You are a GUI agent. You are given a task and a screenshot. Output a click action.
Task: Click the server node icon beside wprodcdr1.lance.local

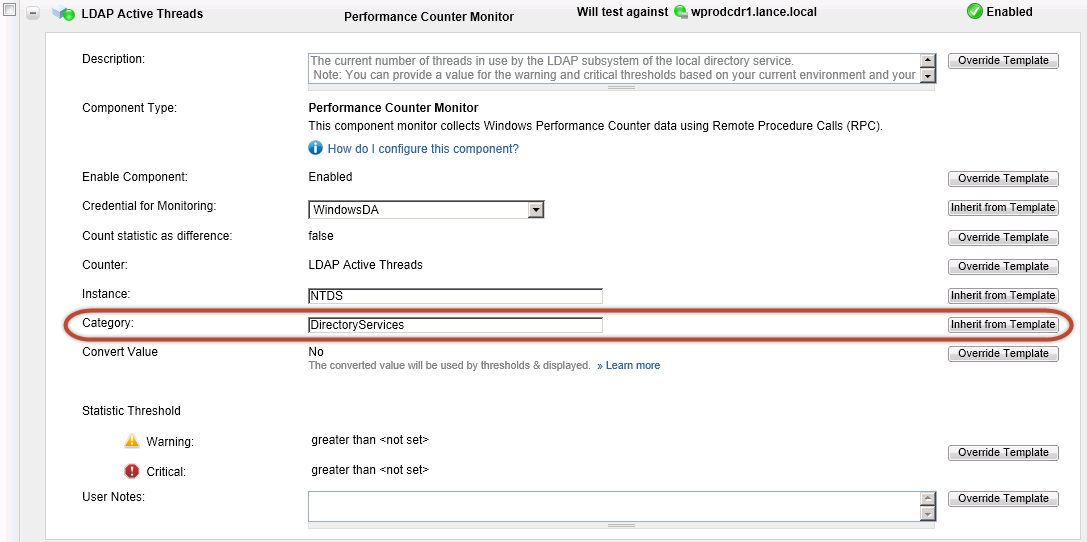click(680, 12)
